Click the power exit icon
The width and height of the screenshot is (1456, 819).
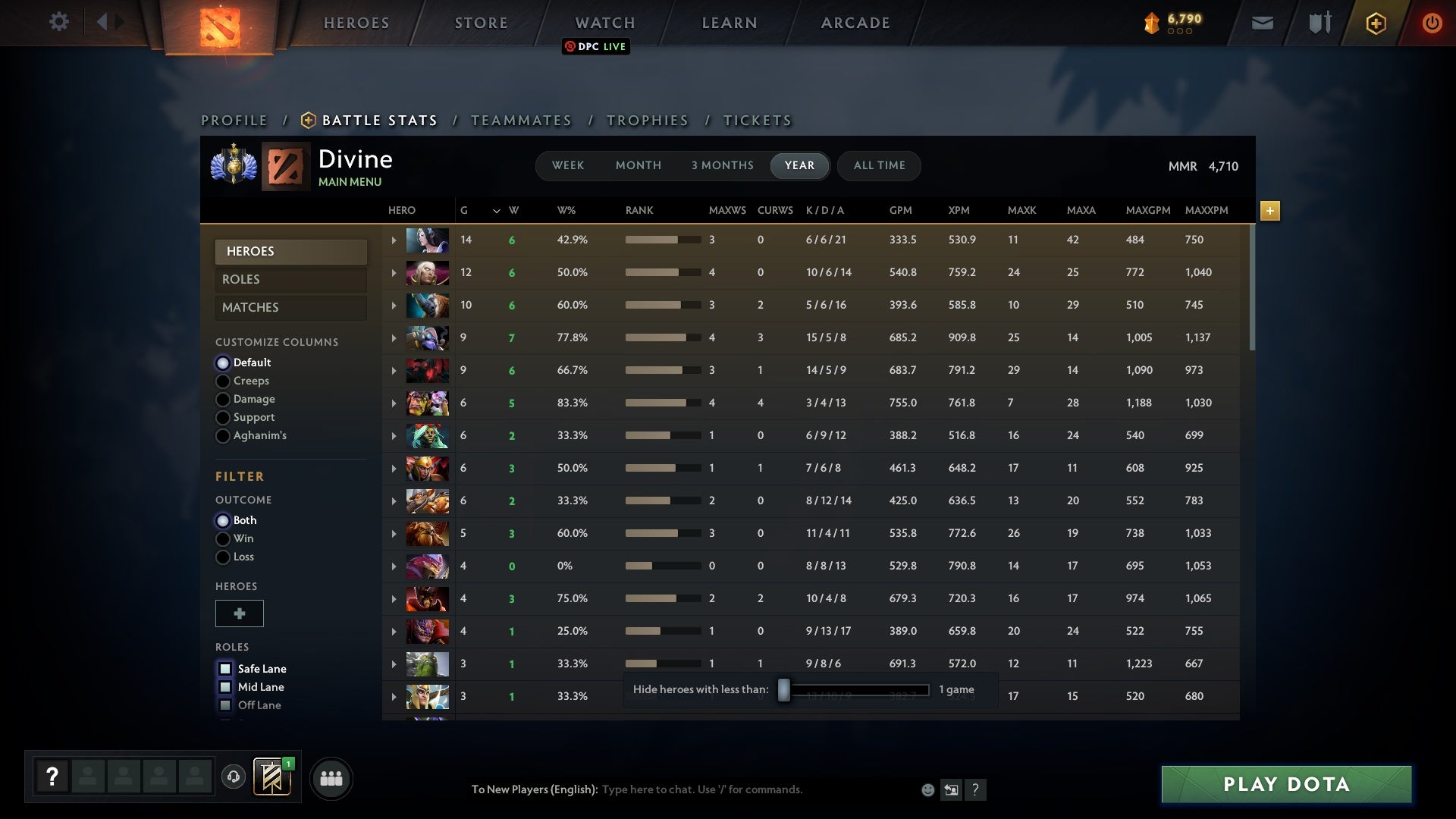[x=1432, y=22]
